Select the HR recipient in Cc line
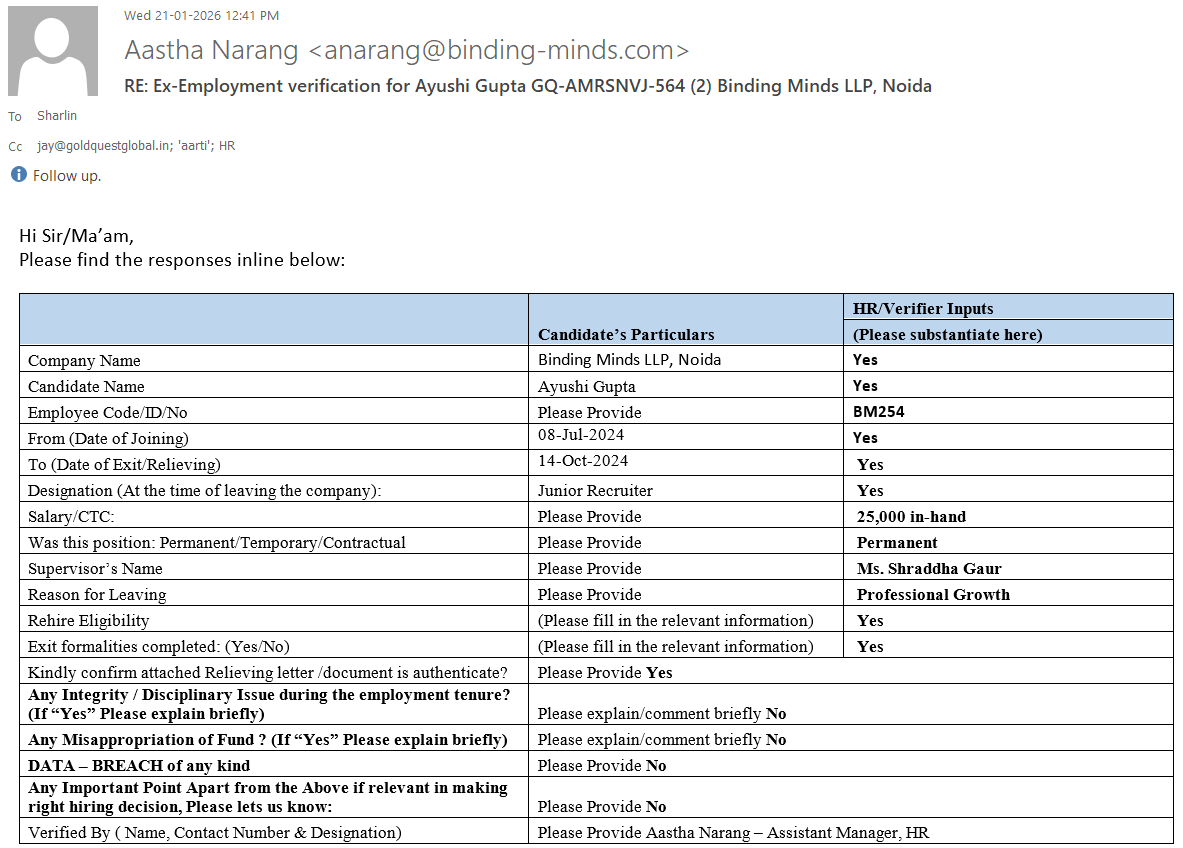 pos(227,146)
